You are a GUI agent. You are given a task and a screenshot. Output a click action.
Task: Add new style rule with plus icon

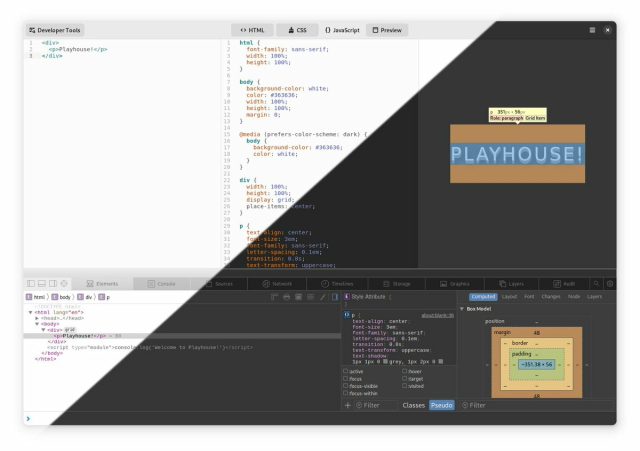[348, 405]
